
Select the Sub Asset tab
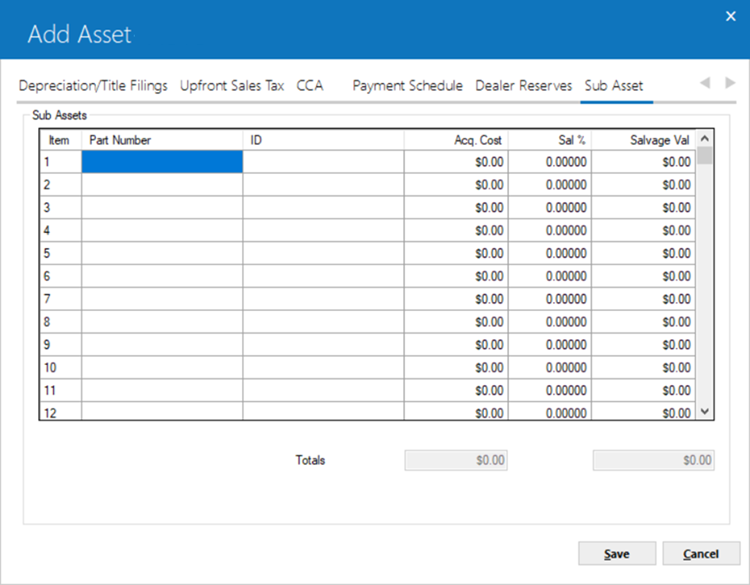(x=614, y=86)
